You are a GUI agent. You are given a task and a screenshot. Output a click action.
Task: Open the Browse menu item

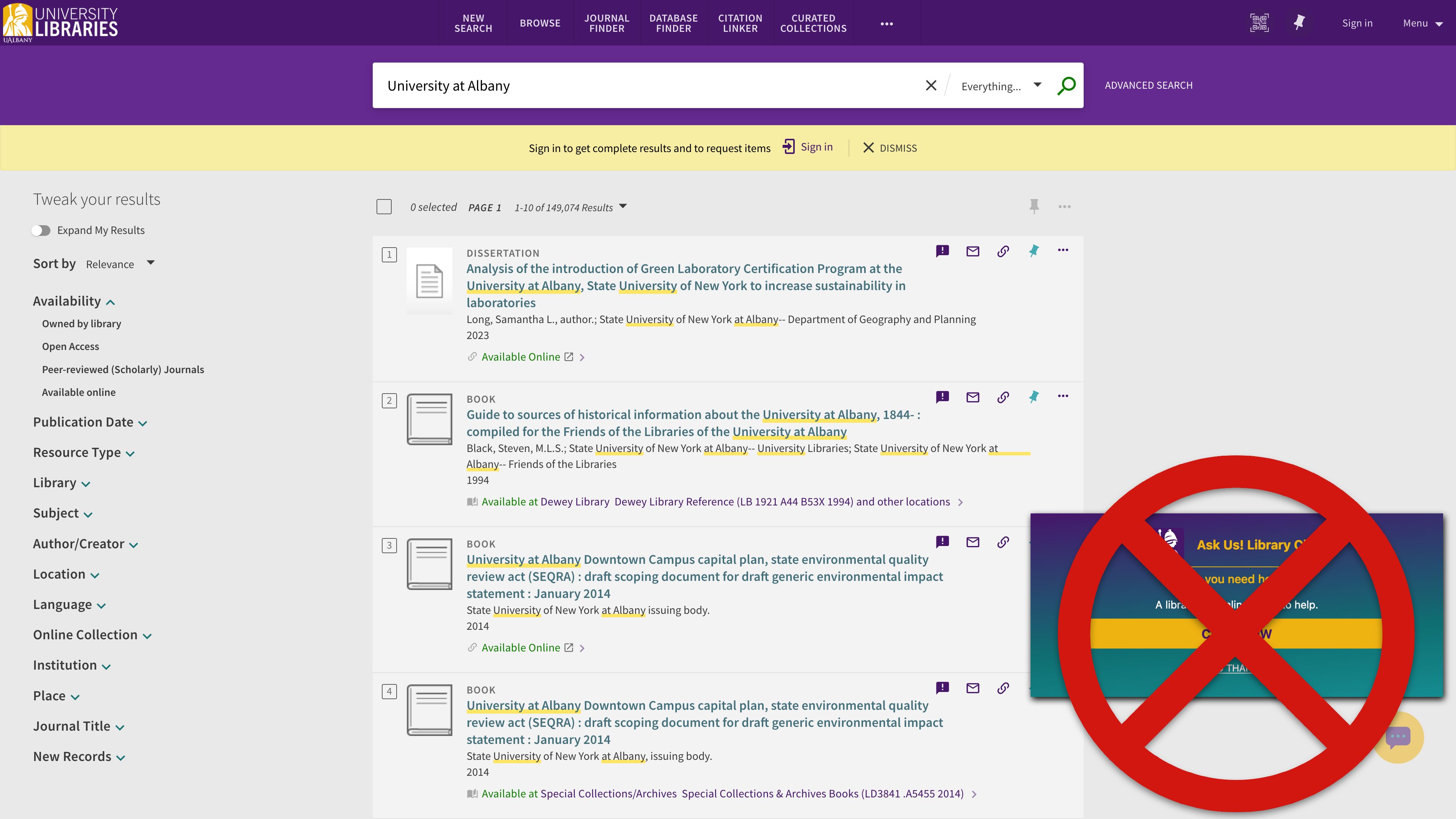point(540,23)
